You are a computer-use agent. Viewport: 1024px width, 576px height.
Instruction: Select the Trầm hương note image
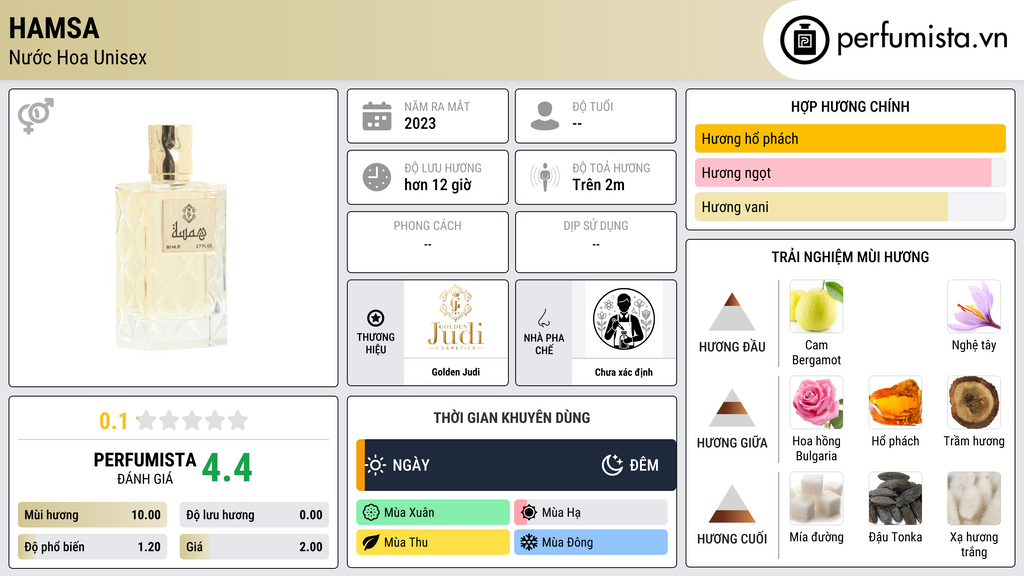tap(974, 402)
